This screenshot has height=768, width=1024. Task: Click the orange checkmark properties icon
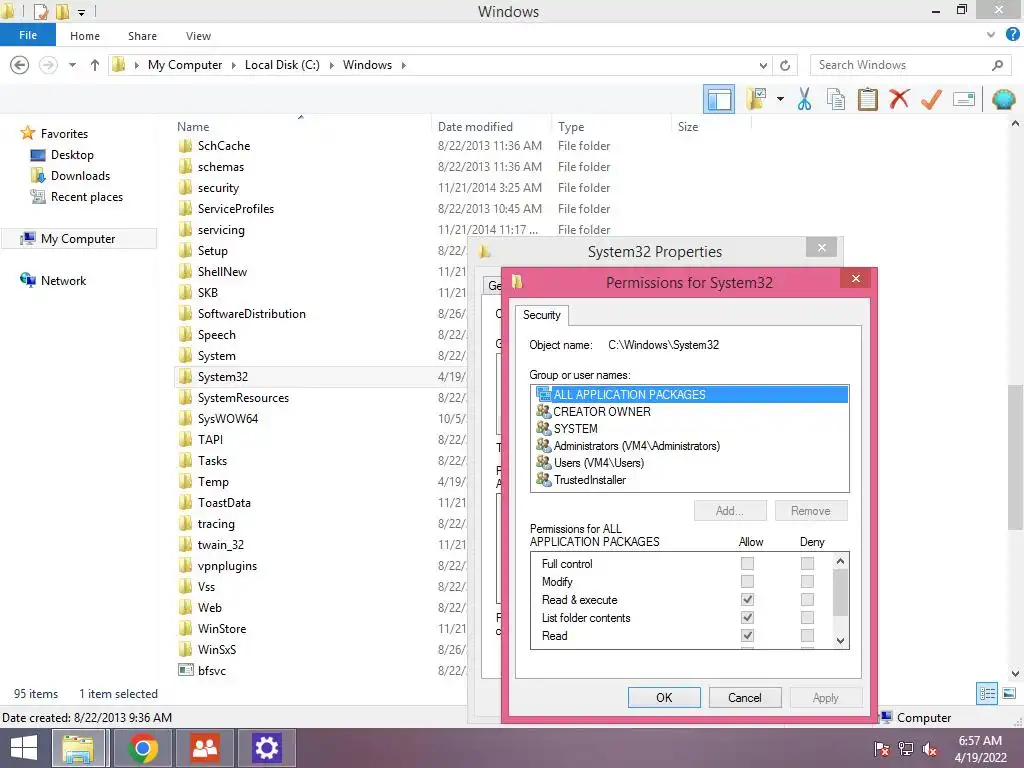pos(931,99)
